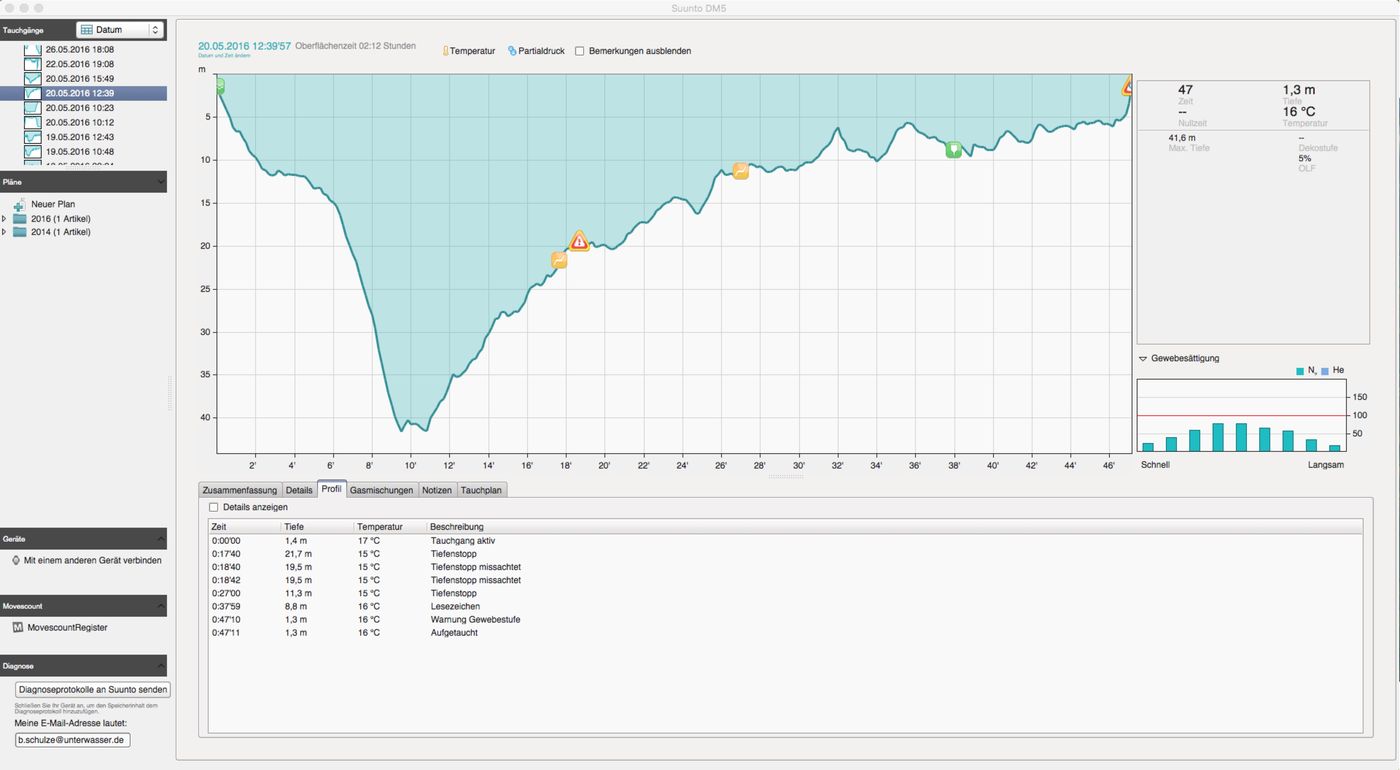This screenshot has height=770, width=1400.
Task: Click the yellow deep stop marker at 21.7 m
Action: click(559, 260)
